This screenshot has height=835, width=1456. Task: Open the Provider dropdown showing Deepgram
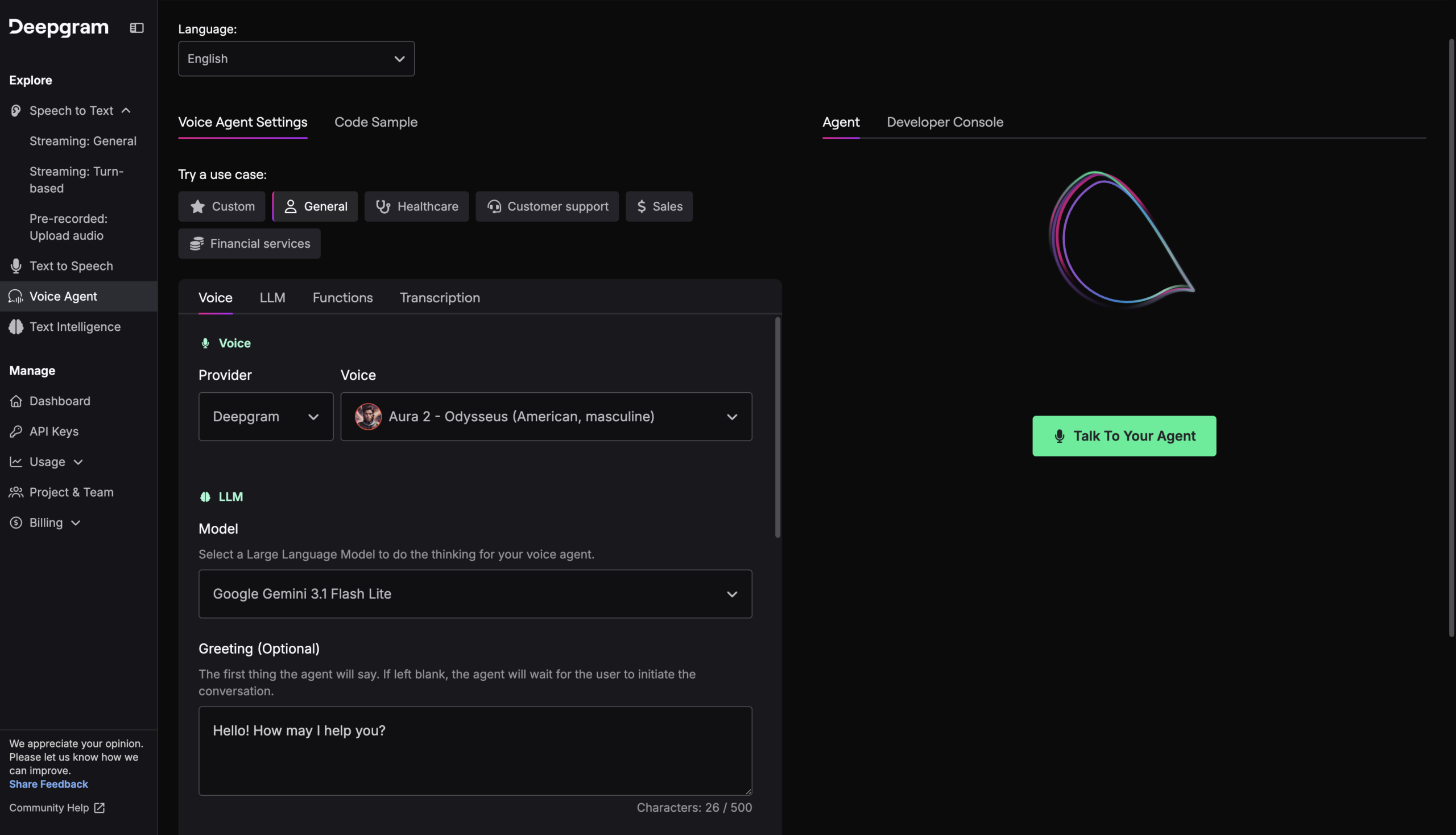point(266,416)
